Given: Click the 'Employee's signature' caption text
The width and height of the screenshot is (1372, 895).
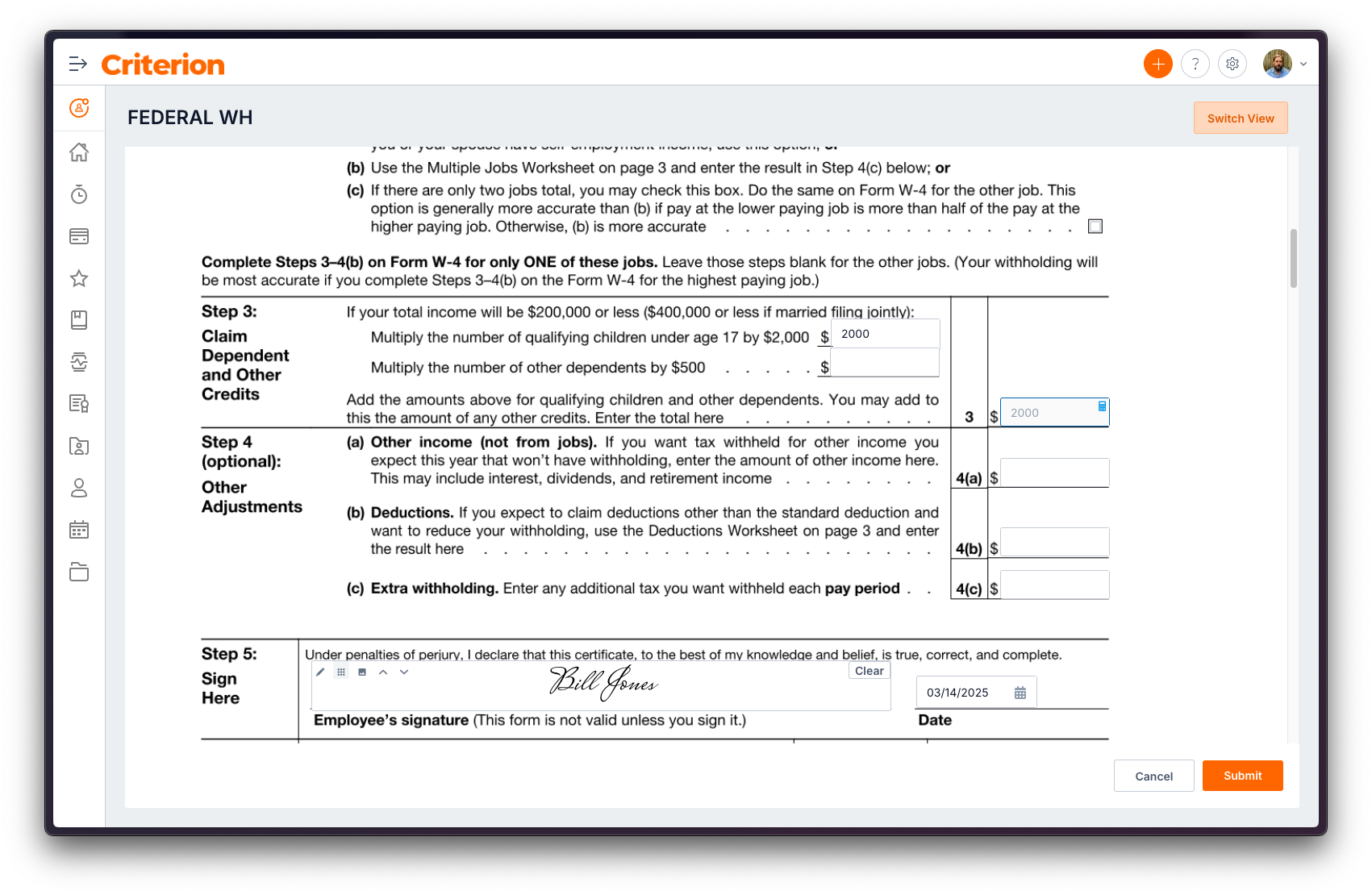Looking at the screenshot, I should [x=391, y=720].
